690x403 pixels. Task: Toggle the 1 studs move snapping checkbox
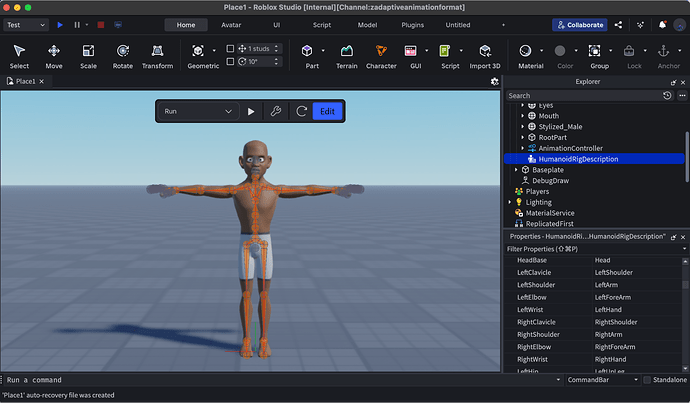[230, 48]
